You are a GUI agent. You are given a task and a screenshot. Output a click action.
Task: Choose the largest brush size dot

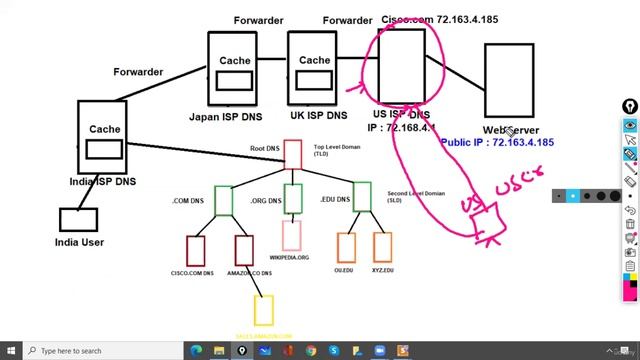615,196
